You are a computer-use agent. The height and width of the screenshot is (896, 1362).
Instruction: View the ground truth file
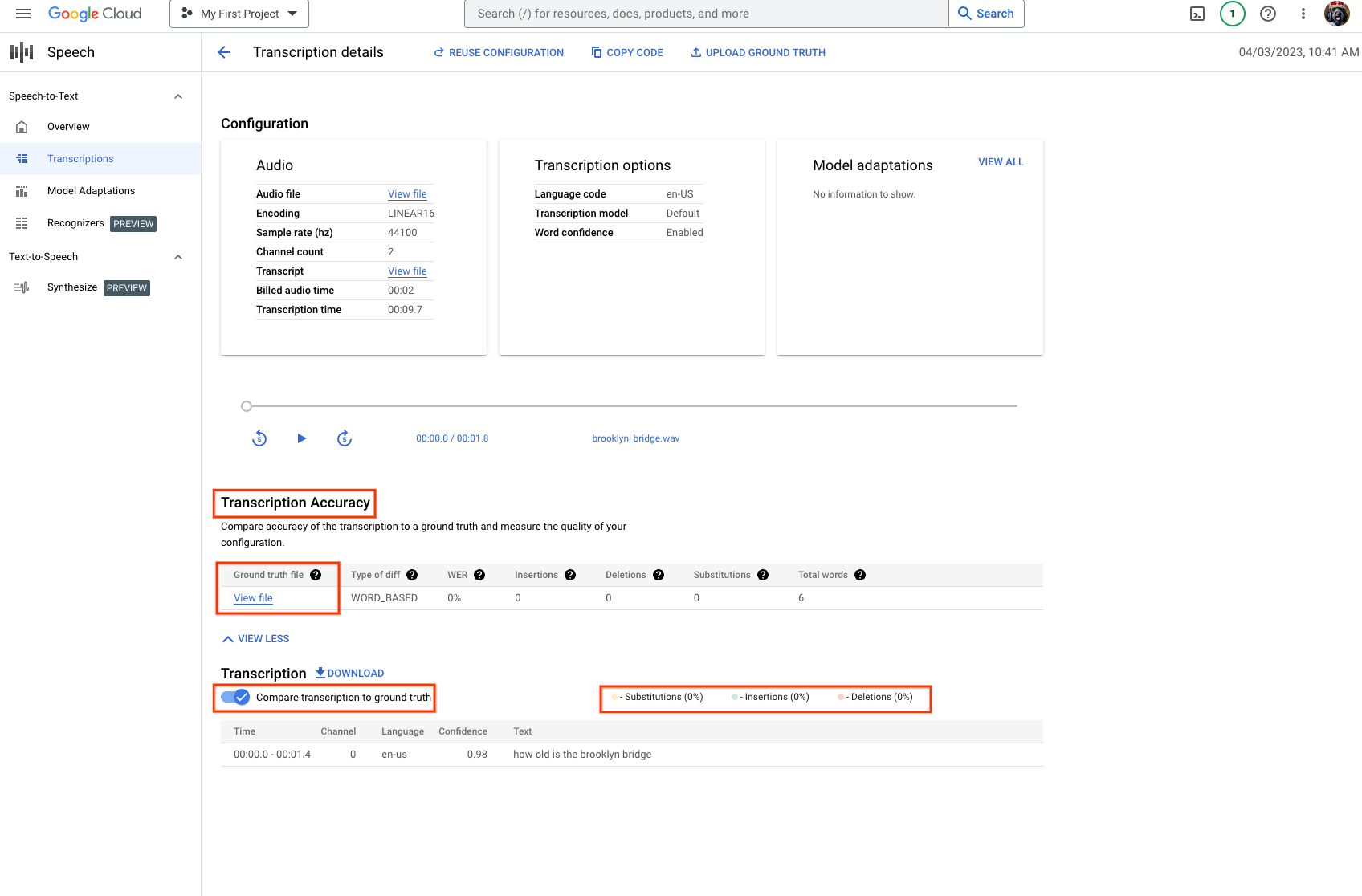(x=253, y=598)
